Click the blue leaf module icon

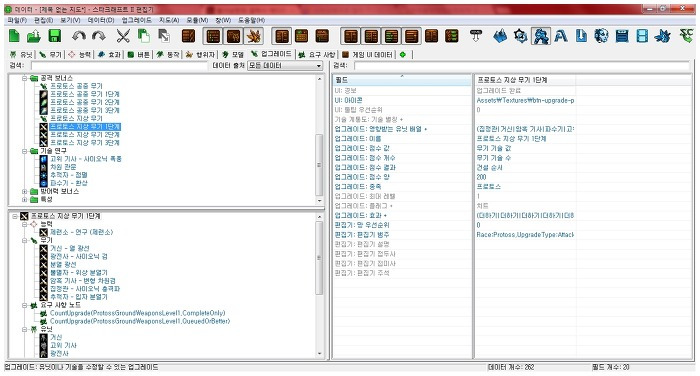coord(662,36)
